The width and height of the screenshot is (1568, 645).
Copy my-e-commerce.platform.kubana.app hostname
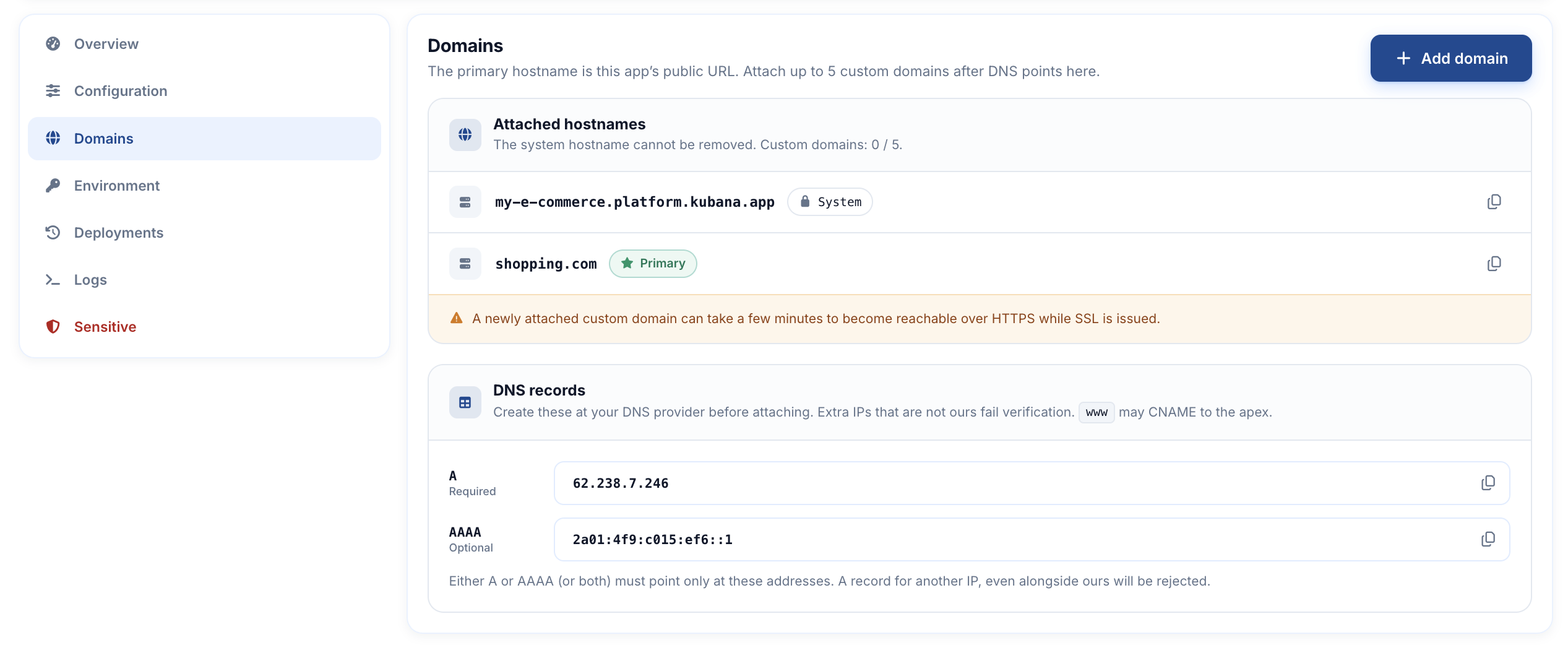tap(1494, 202)
